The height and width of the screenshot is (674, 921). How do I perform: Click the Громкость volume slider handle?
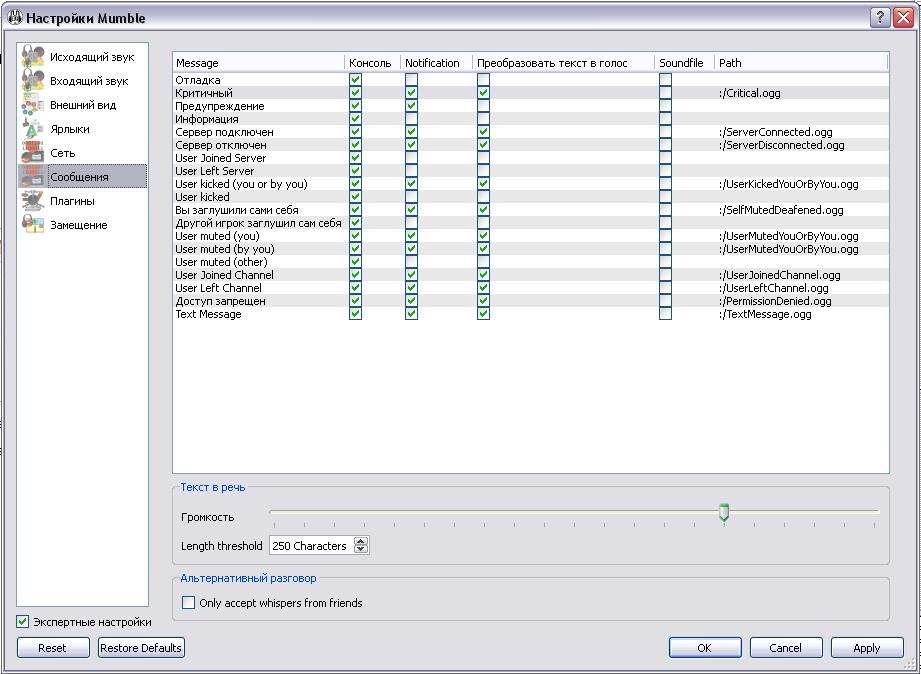(724, 513)
